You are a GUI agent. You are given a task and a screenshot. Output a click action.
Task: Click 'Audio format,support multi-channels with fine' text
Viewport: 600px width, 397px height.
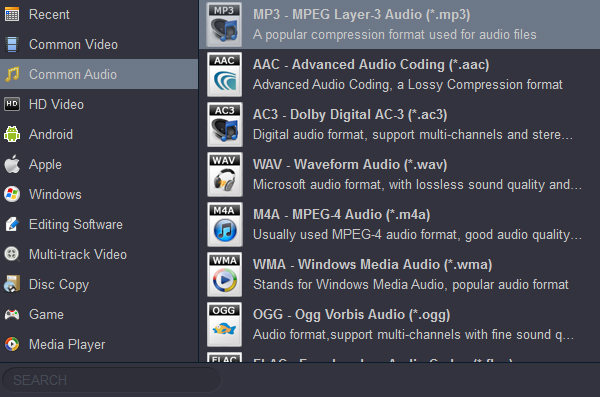413,335
